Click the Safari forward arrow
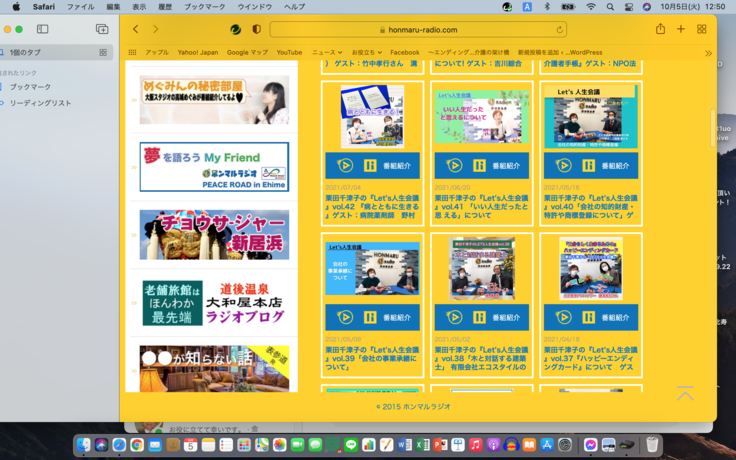 click(155, 30)
